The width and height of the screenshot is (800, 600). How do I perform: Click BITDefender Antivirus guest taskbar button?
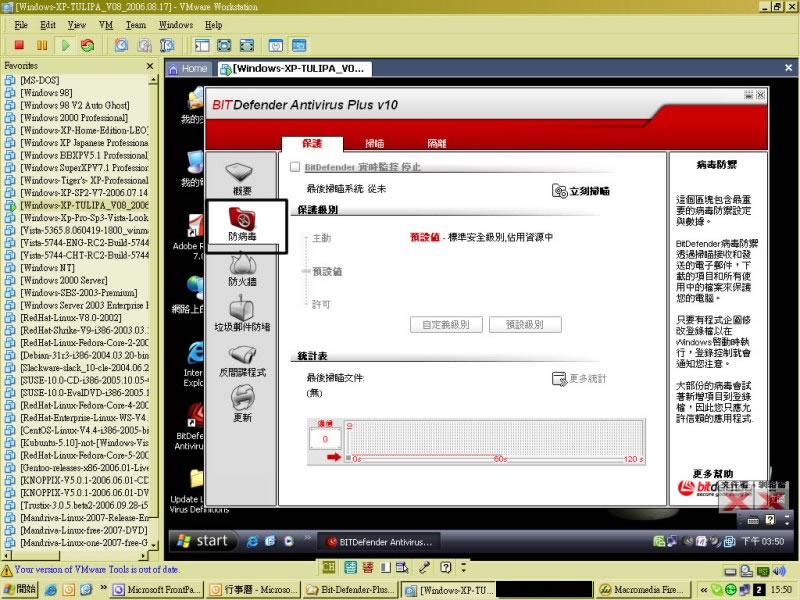click(x=380, y=542)
